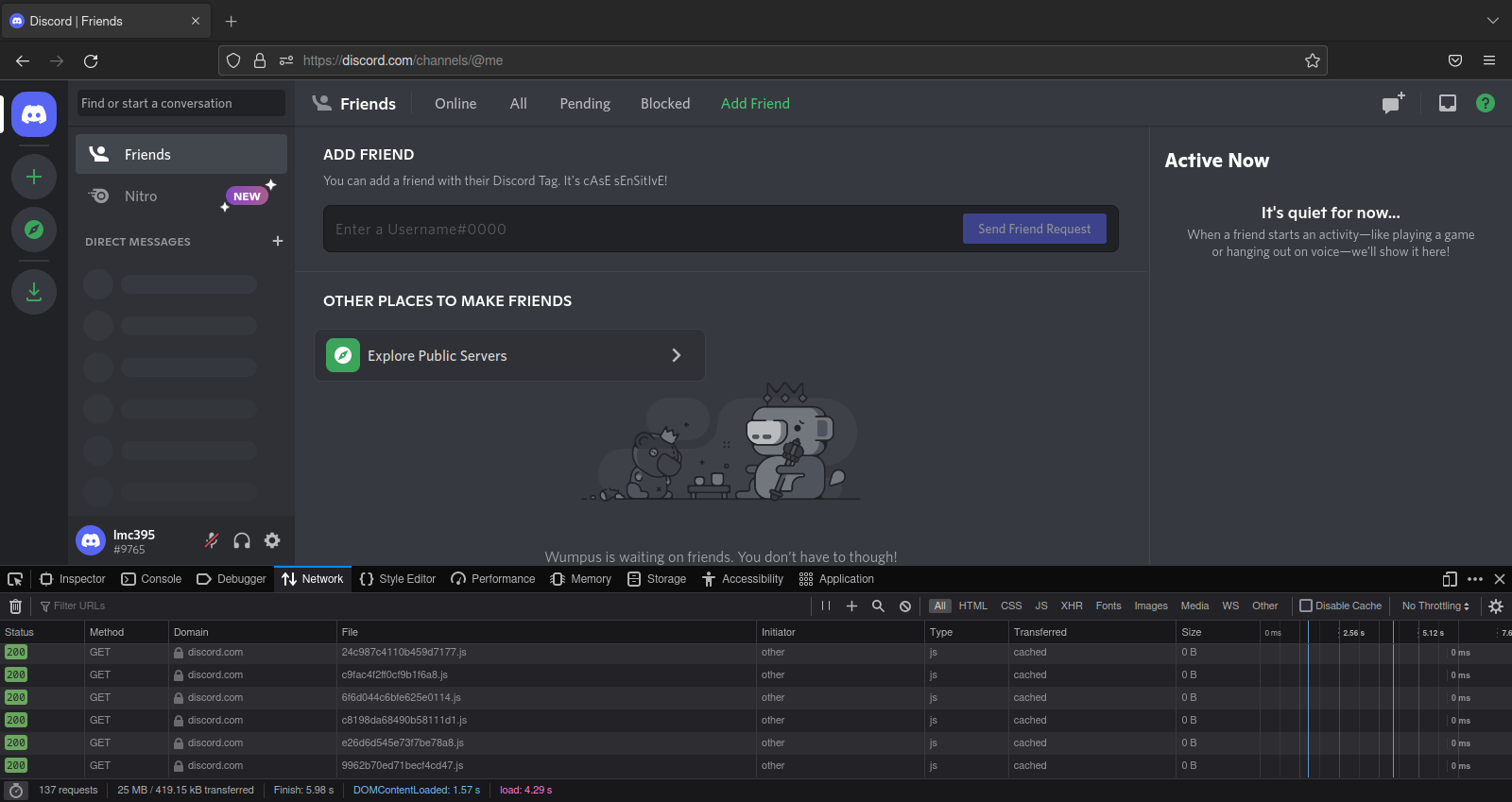Image resolution: width=1512 pixels, height=802 pixels.
Task: Start a new group DM from the top bar
Action: 1393,103
